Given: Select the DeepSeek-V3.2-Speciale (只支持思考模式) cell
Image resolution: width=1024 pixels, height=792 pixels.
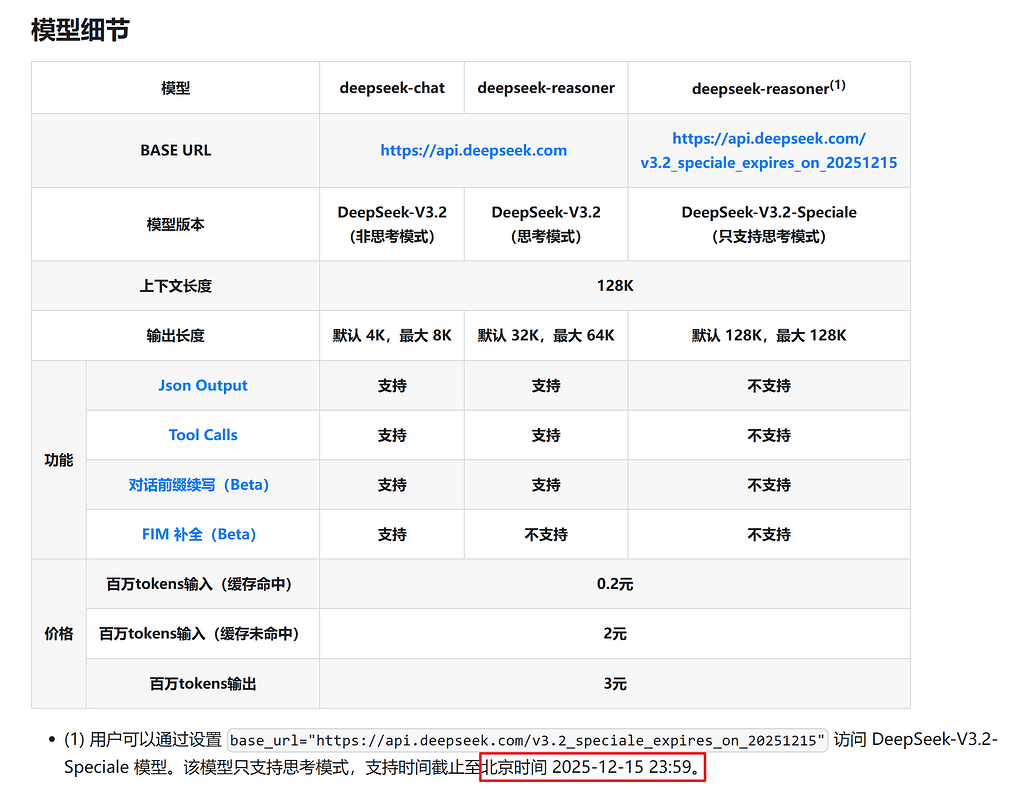Looking at the screenshot, I should [769, 224].
